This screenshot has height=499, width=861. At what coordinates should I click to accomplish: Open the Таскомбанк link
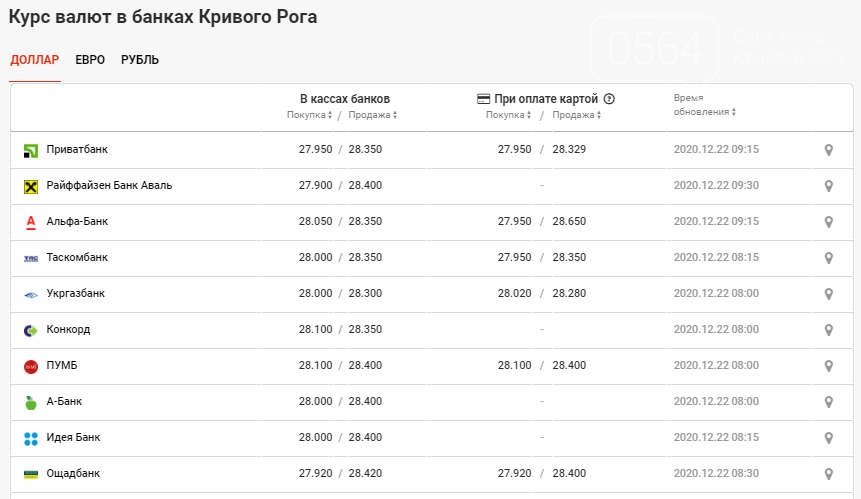click(77, 258)
